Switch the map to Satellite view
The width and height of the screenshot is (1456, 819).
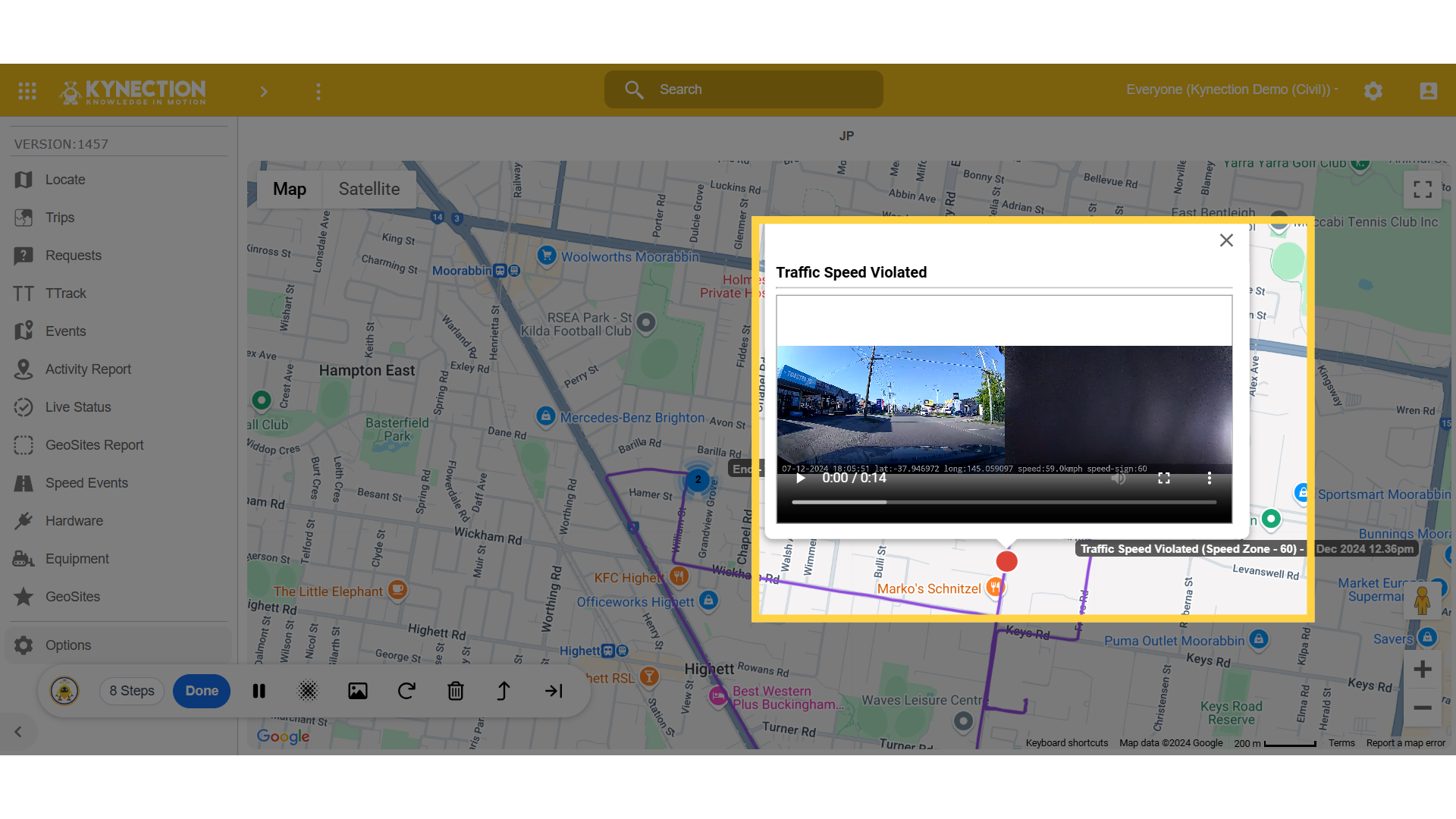coord(369,189)
